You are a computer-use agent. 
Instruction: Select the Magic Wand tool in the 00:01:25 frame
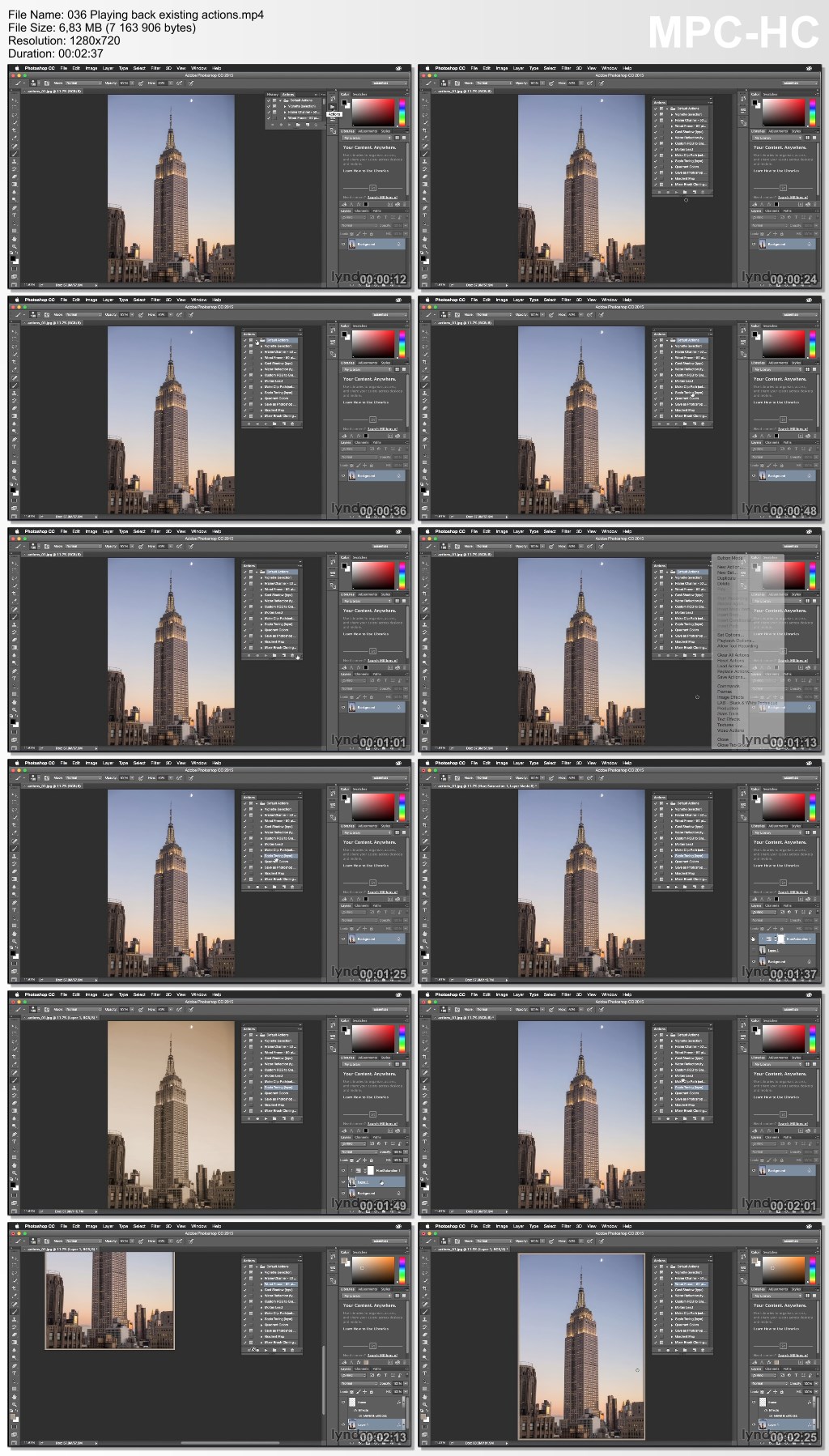pos(15,818)
